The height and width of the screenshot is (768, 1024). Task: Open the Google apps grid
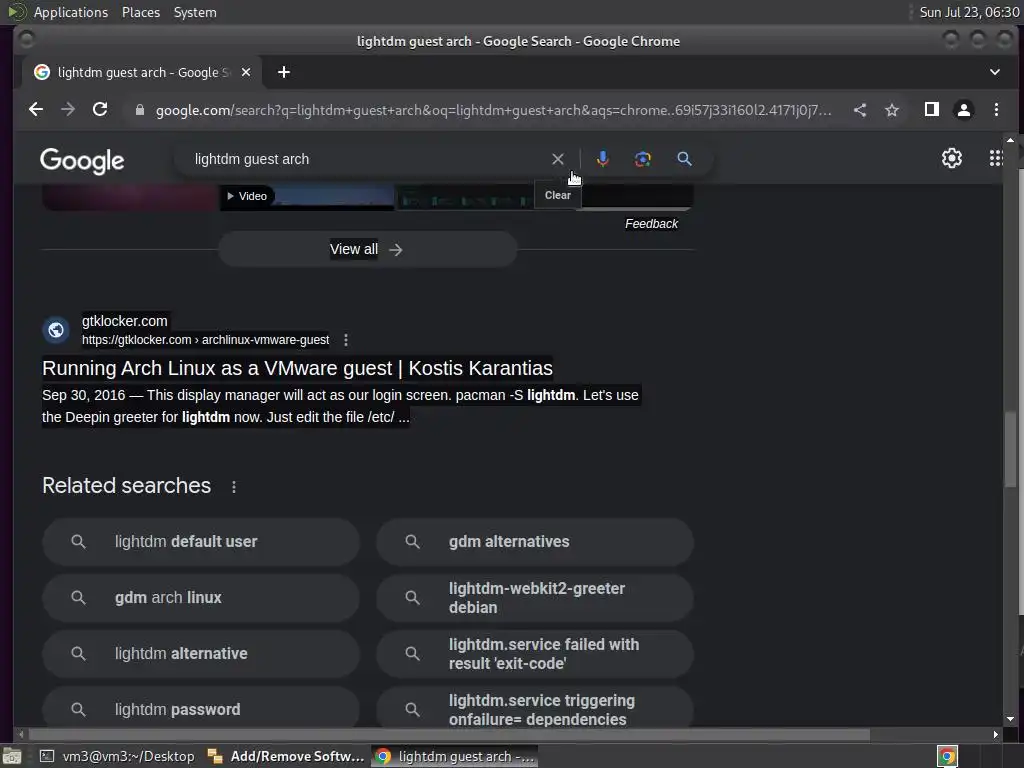995,158
